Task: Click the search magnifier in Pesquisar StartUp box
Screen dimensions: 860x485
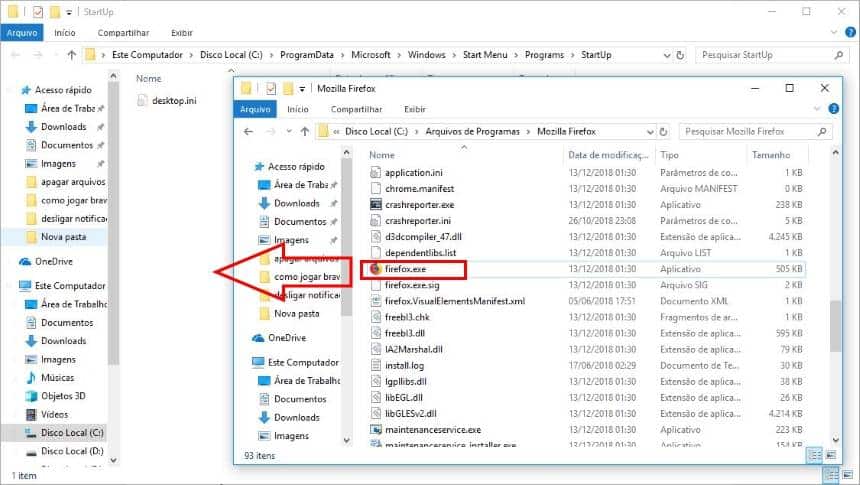Action: (839, 55)
